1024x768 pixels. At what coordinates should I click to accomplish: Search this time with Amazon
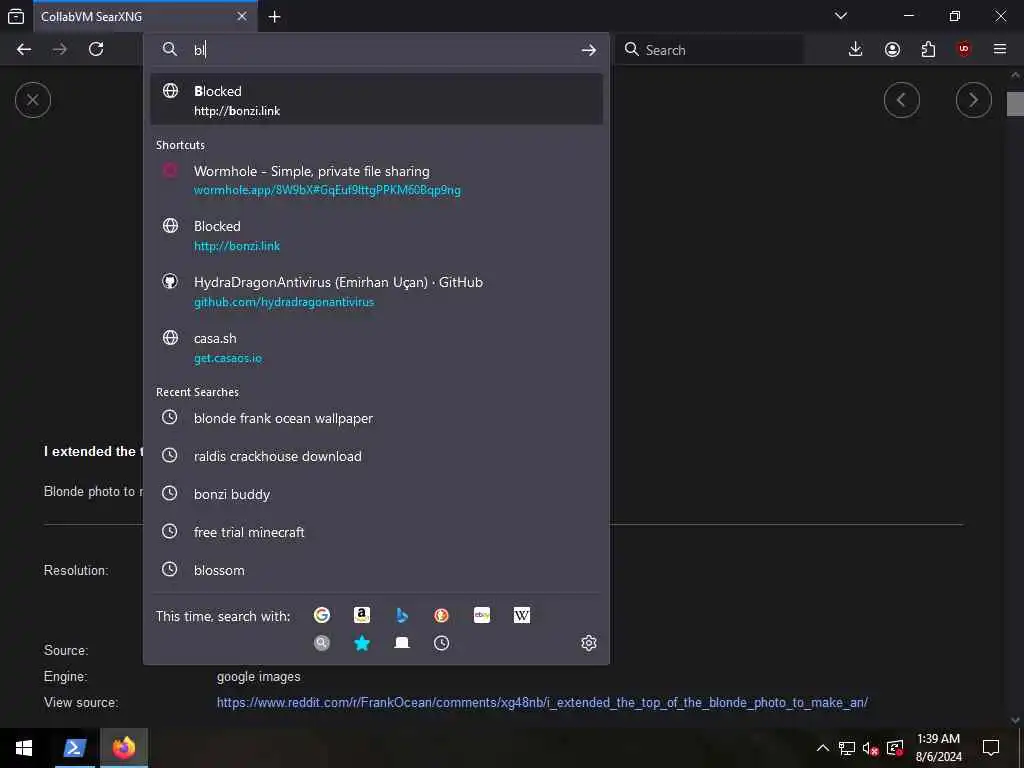coord(362,615)
